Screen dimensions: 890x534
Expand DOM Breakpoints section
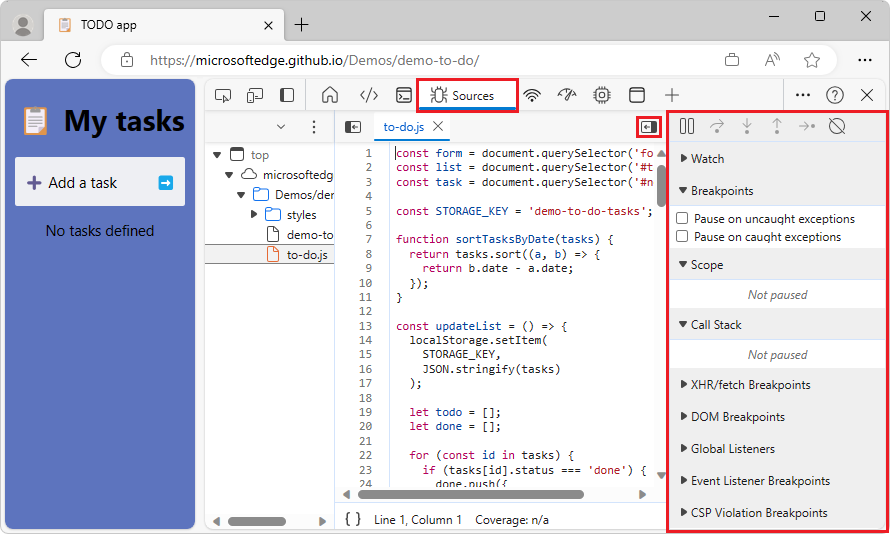pyautogui.click(x=732, y=417)
